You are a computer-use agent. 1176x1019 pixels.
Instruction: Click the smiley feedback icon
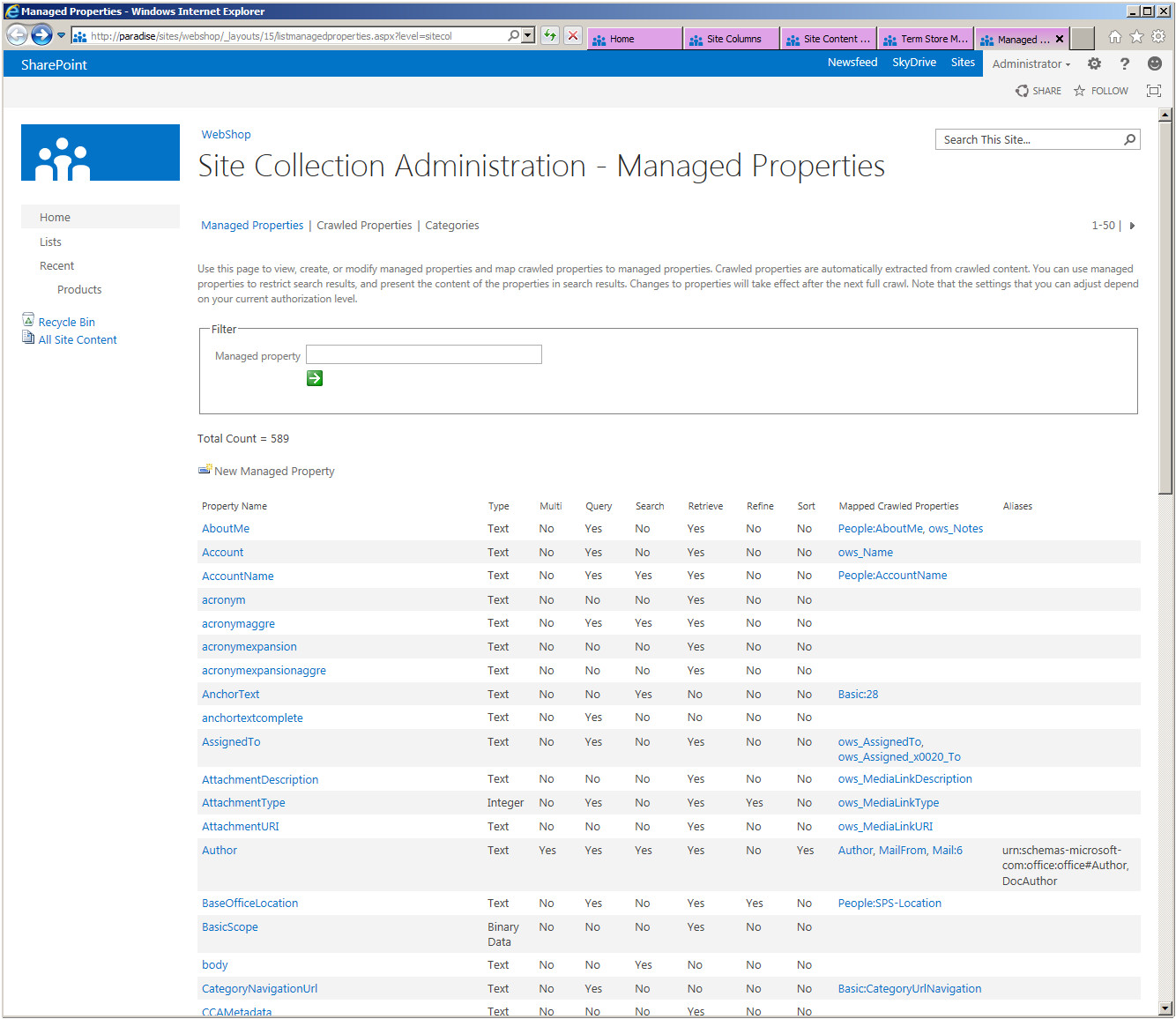pos(1154,63)
